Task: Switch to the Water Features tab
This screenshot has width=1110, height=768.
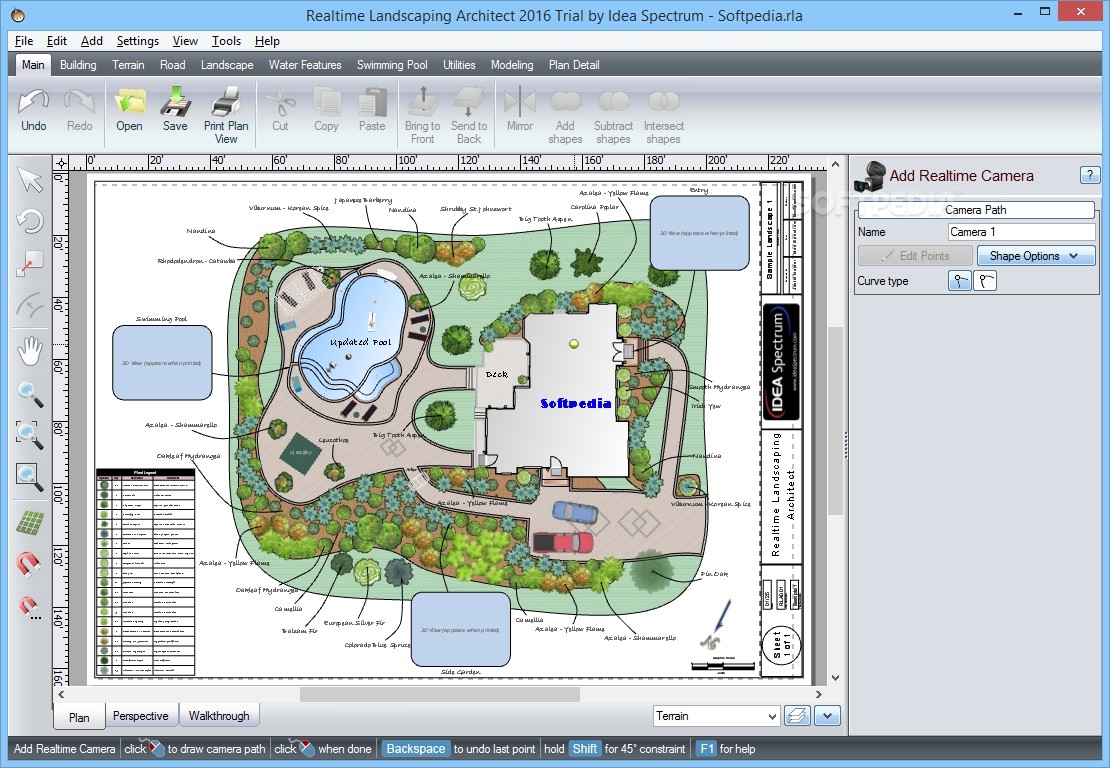Action: (x=305, y=64)
